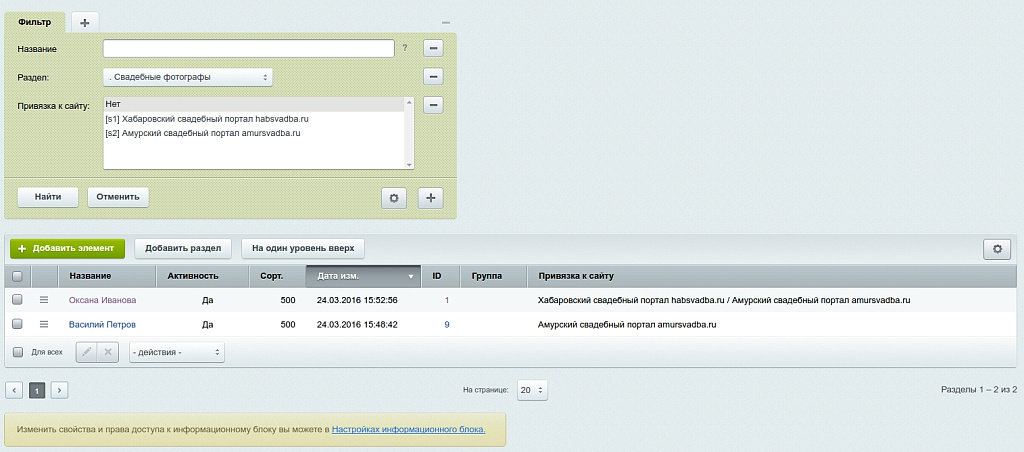Click the Отменить button
The width and height of the screenshot is (1024, 452).
pos(118,197)
